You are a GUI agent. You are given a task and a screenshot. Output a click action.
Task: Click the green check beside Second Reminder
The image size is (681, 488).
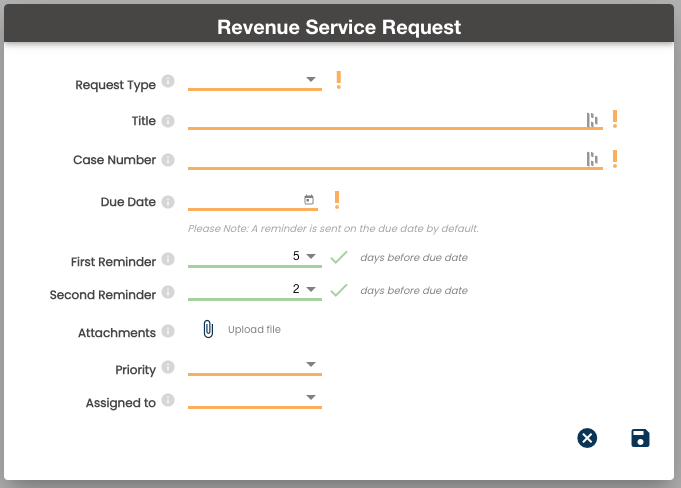[x=339, y=290]
